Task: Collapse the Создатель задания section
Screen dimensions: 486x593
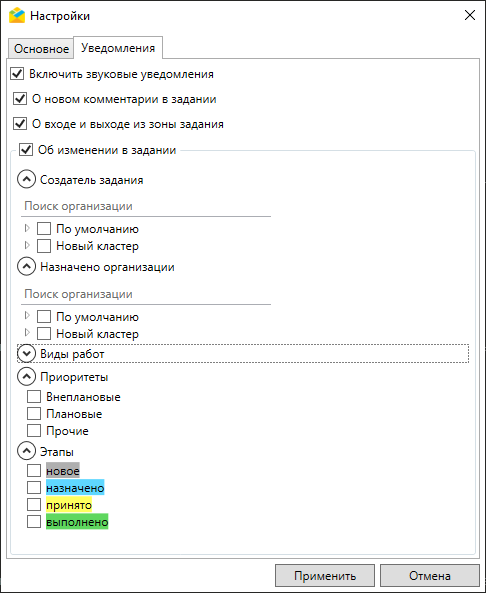Action: [26, 180]
